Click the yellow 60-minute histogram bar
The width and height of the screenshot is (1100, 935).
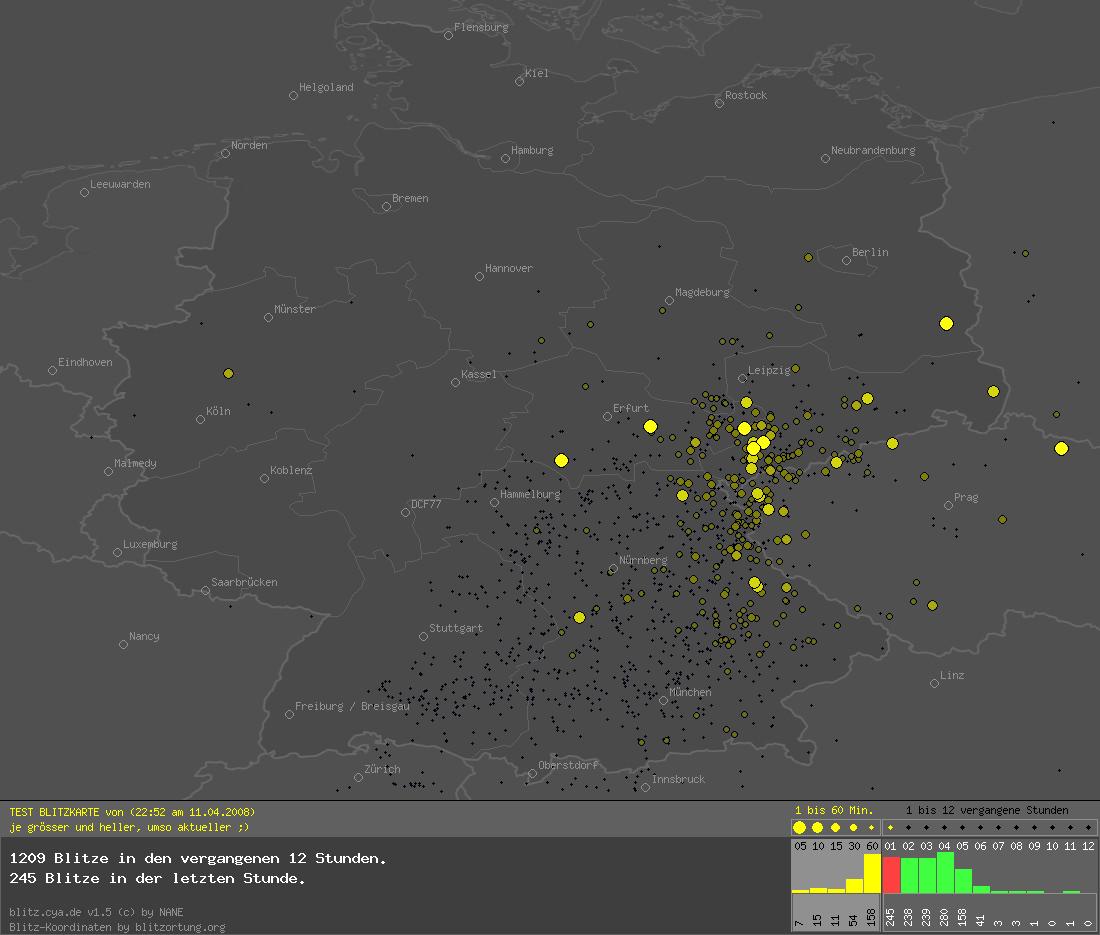871,873
